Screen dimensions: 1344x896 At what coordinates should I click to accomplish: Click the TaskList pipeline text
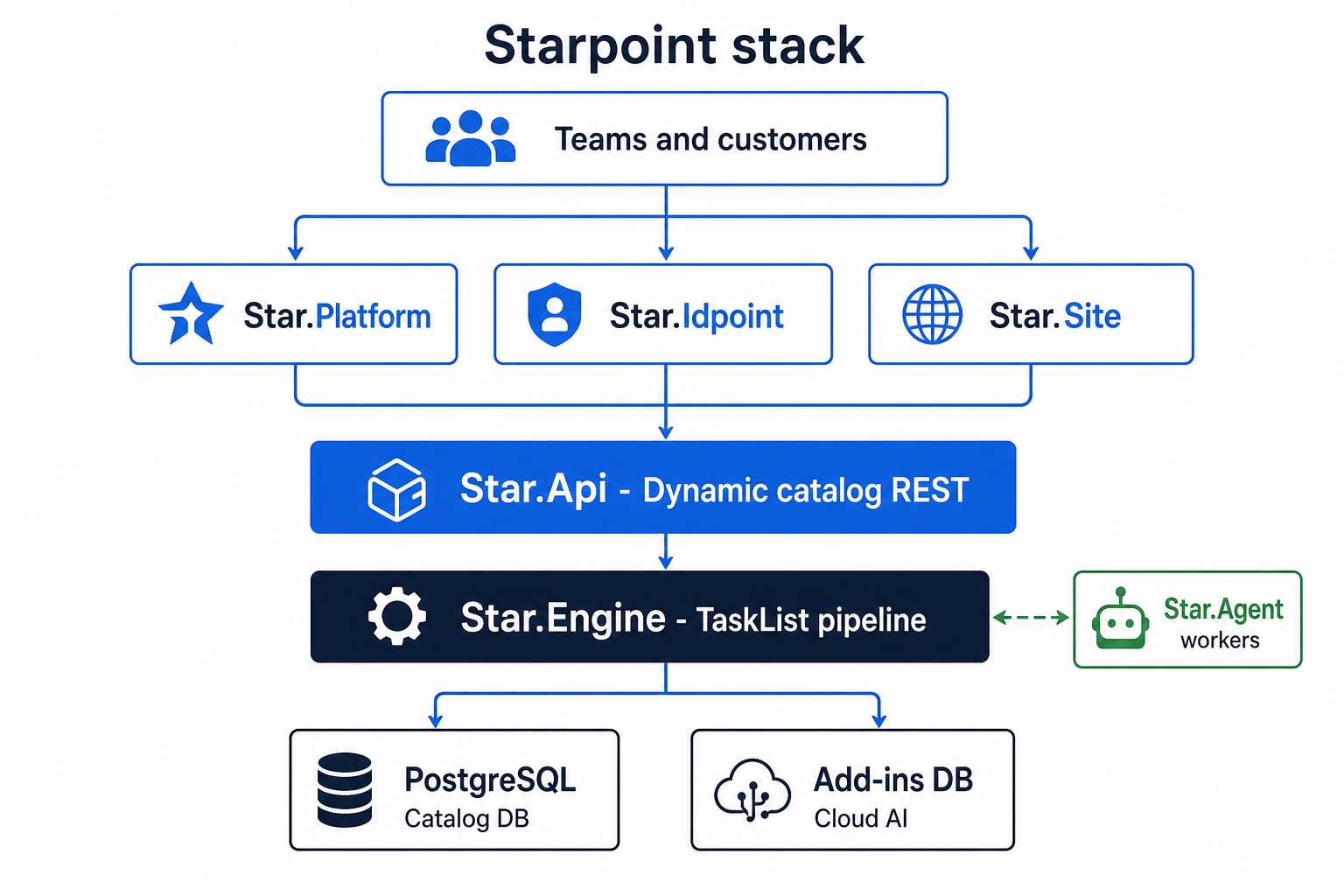[x=811, y=620]
